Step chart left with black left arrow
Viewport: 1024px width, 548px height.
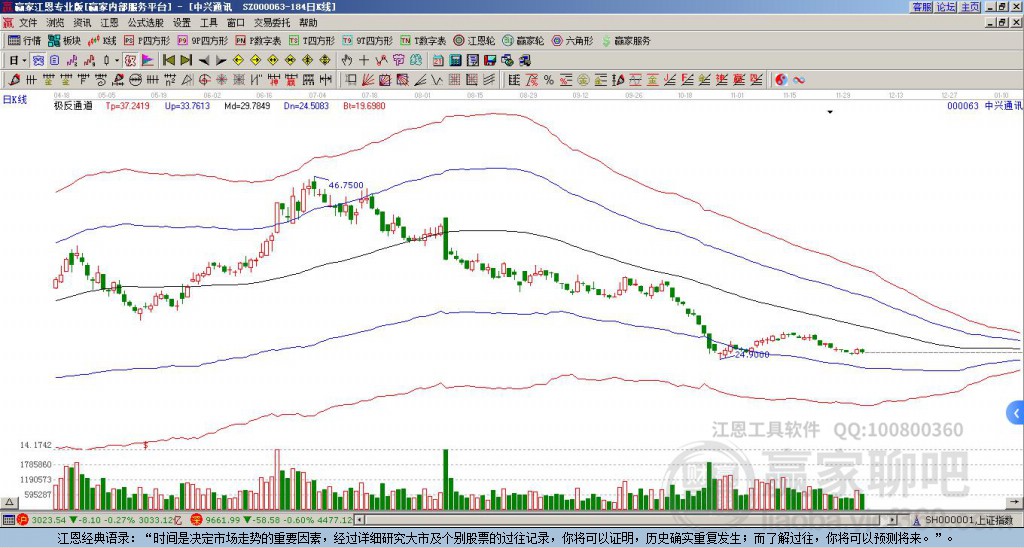[x=204, y=61]
